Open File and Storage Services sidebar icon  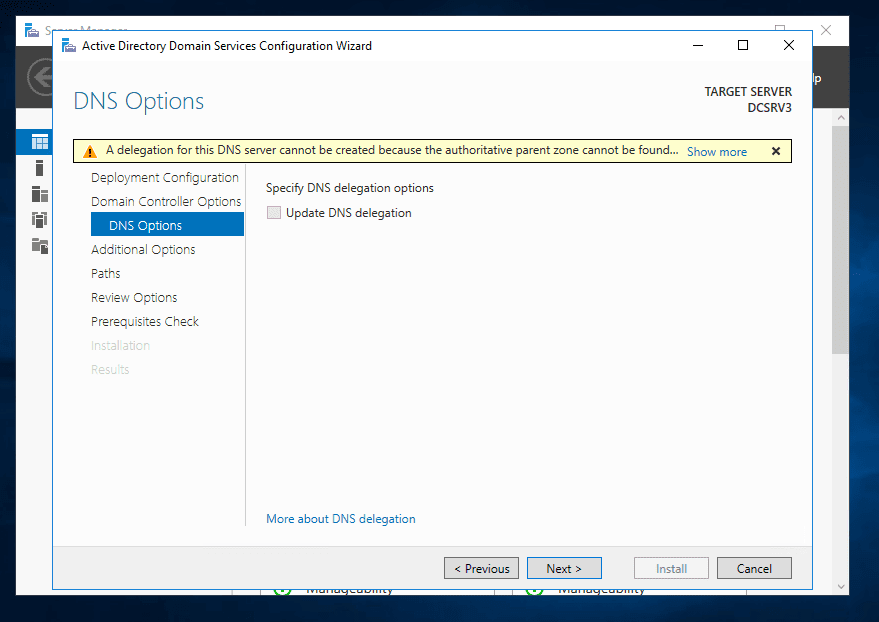pyautogui.click(x=40, y=245)
